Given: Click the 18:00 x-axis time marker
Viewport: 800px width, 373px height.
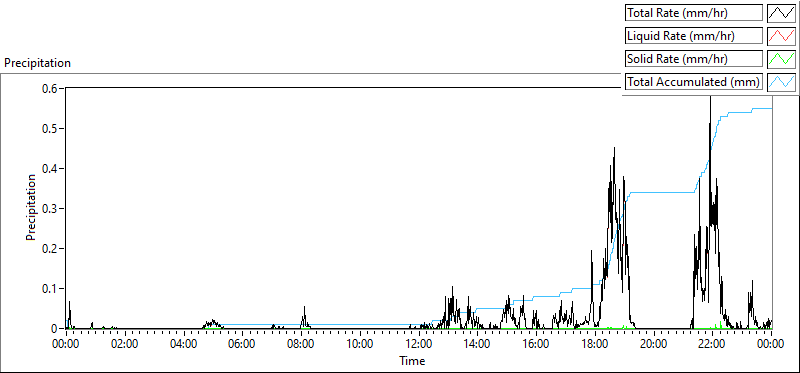Looking at the screenshot, I should tap(595, 344).
